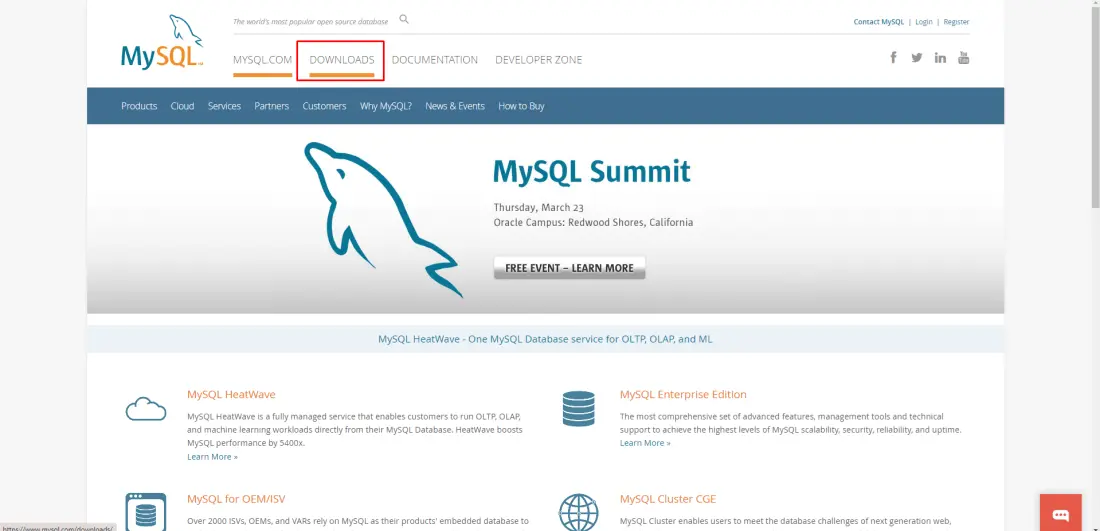Click the Login link

924,22
